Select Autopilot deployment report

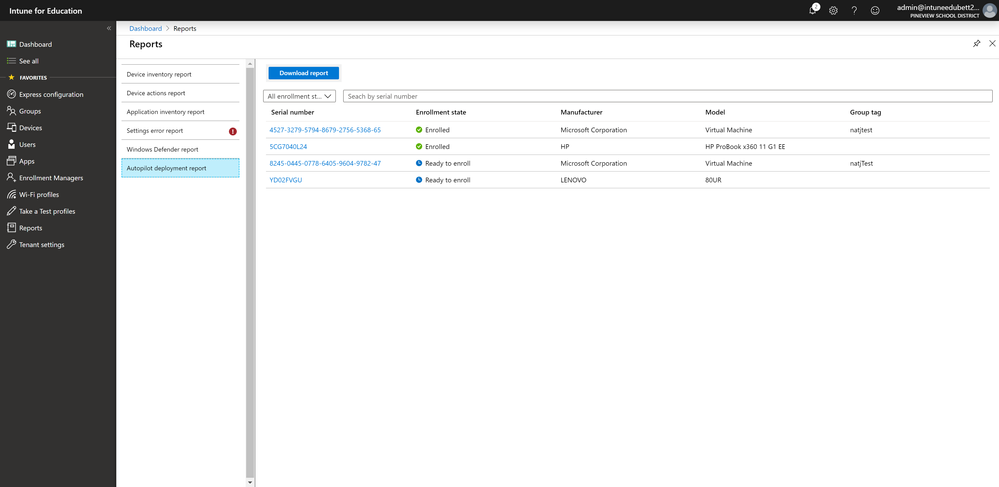(x=180, y=168)
